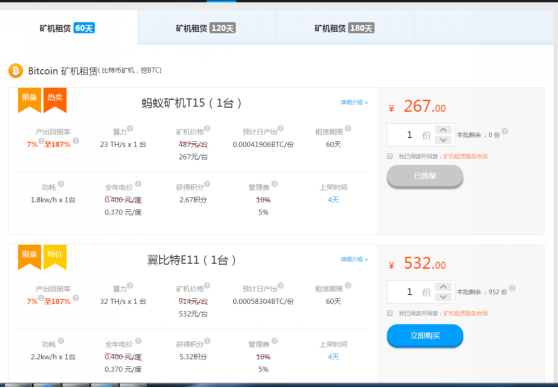Check contract agreement box under ¥267.00
558x388 pixels.
click(x=390, y=156)
